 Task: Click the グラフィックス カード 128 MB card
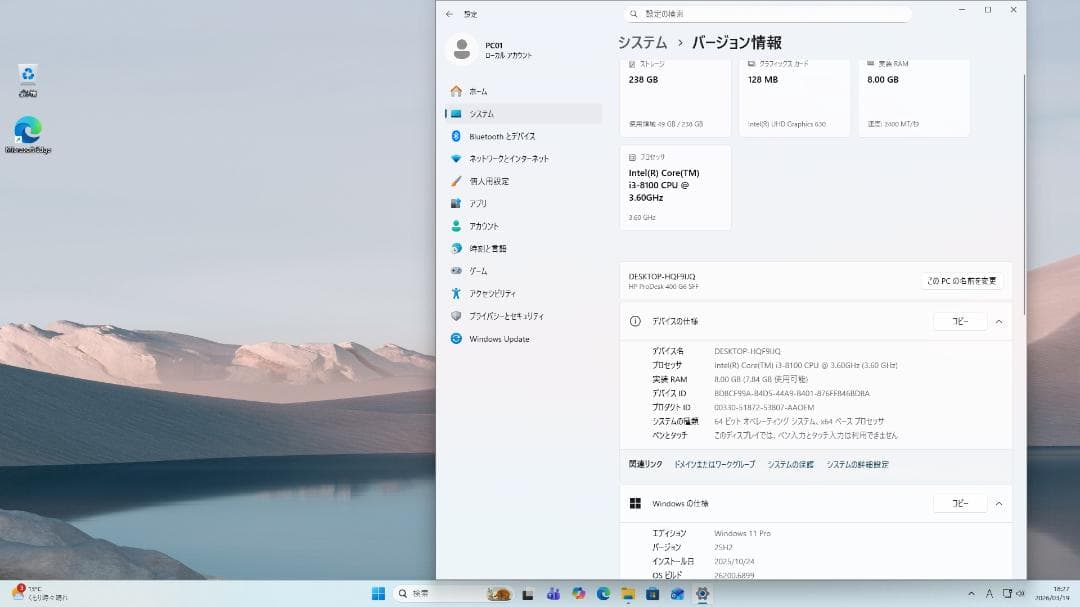[794, 98]
